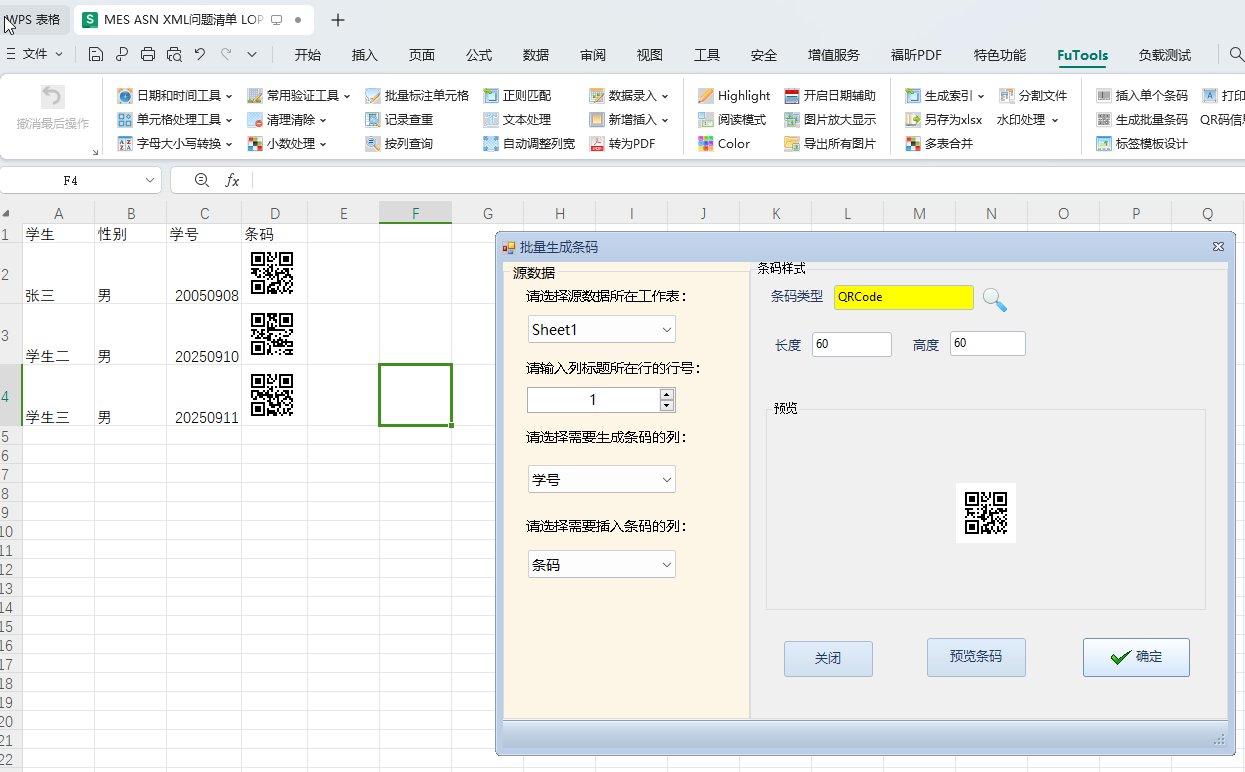
Task: Open 水印处理 menu
Action: (x=1028, y=120)
